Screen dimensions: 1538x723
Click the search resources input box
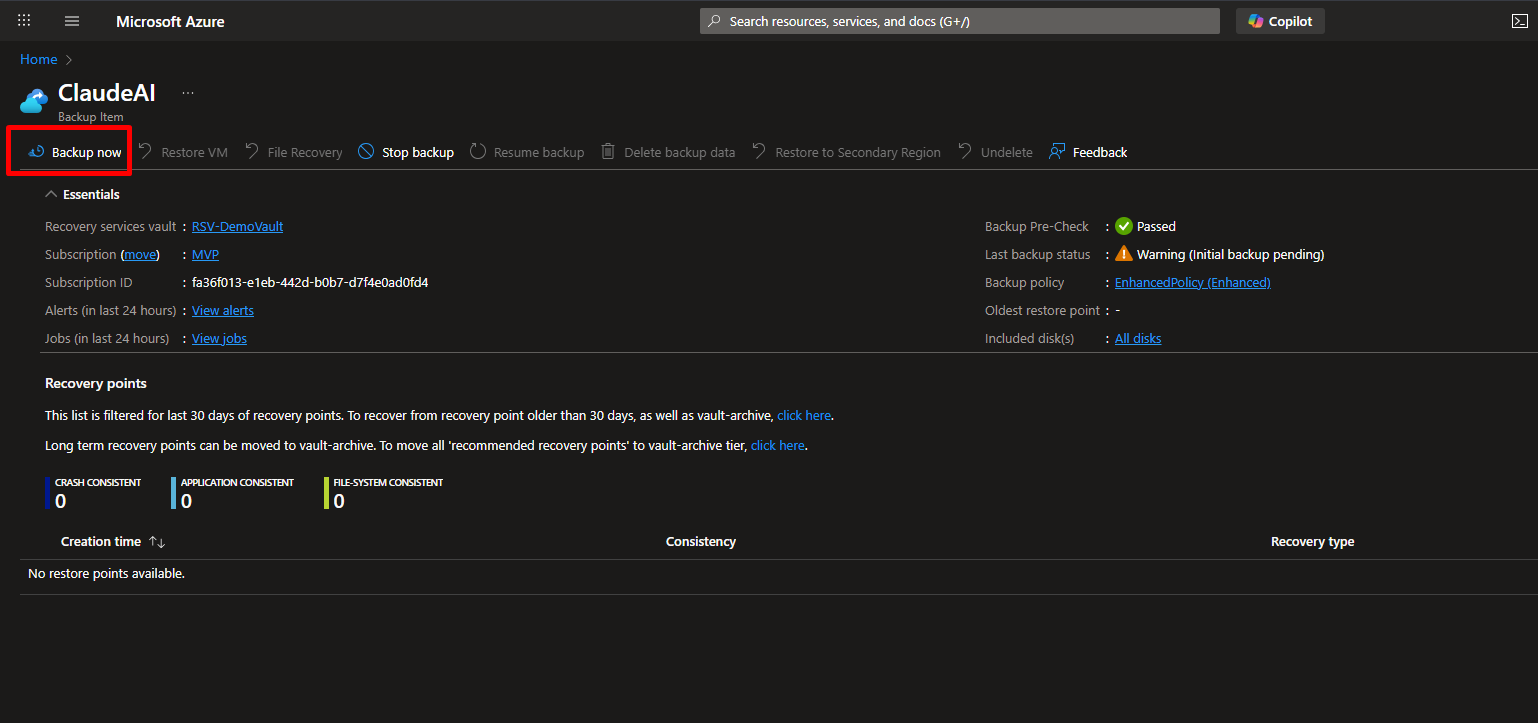coord(960,21)
